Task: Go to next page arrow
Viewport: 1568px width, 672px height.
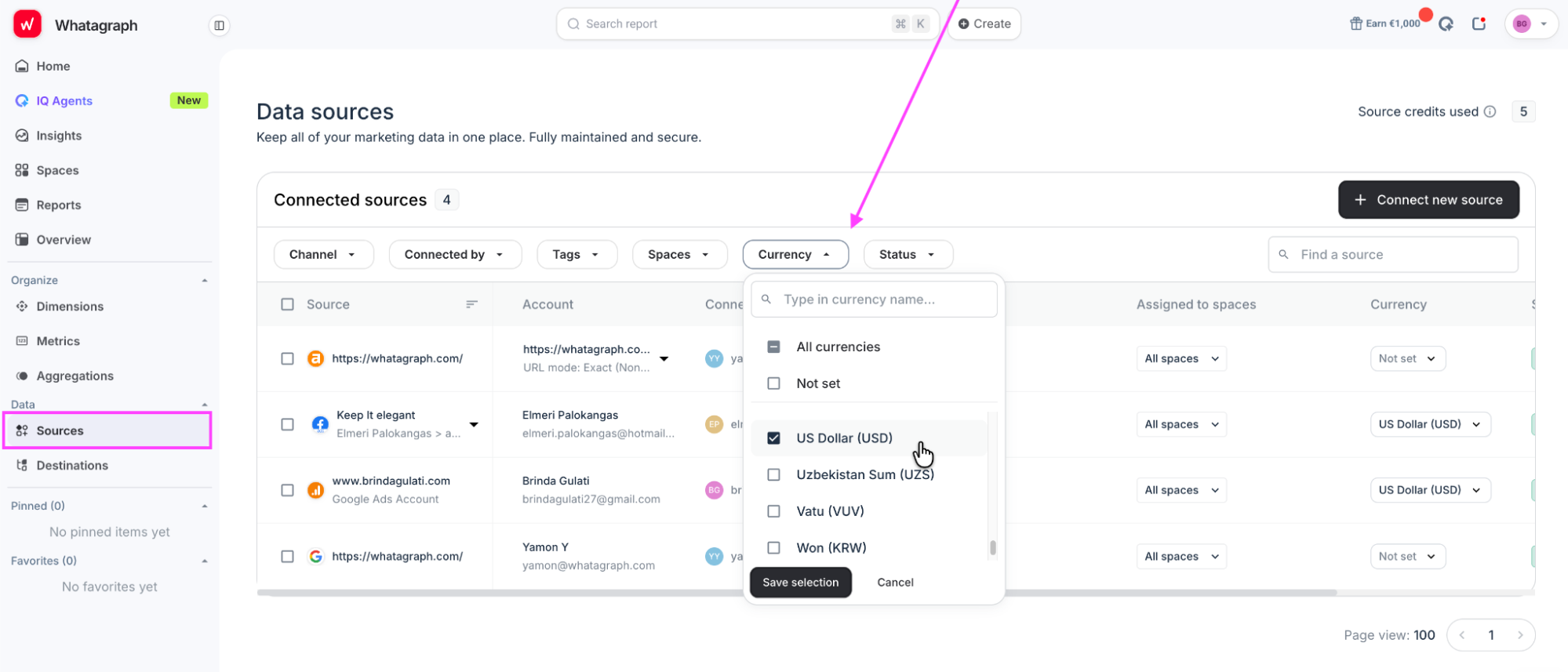Action: [1520, 635]
